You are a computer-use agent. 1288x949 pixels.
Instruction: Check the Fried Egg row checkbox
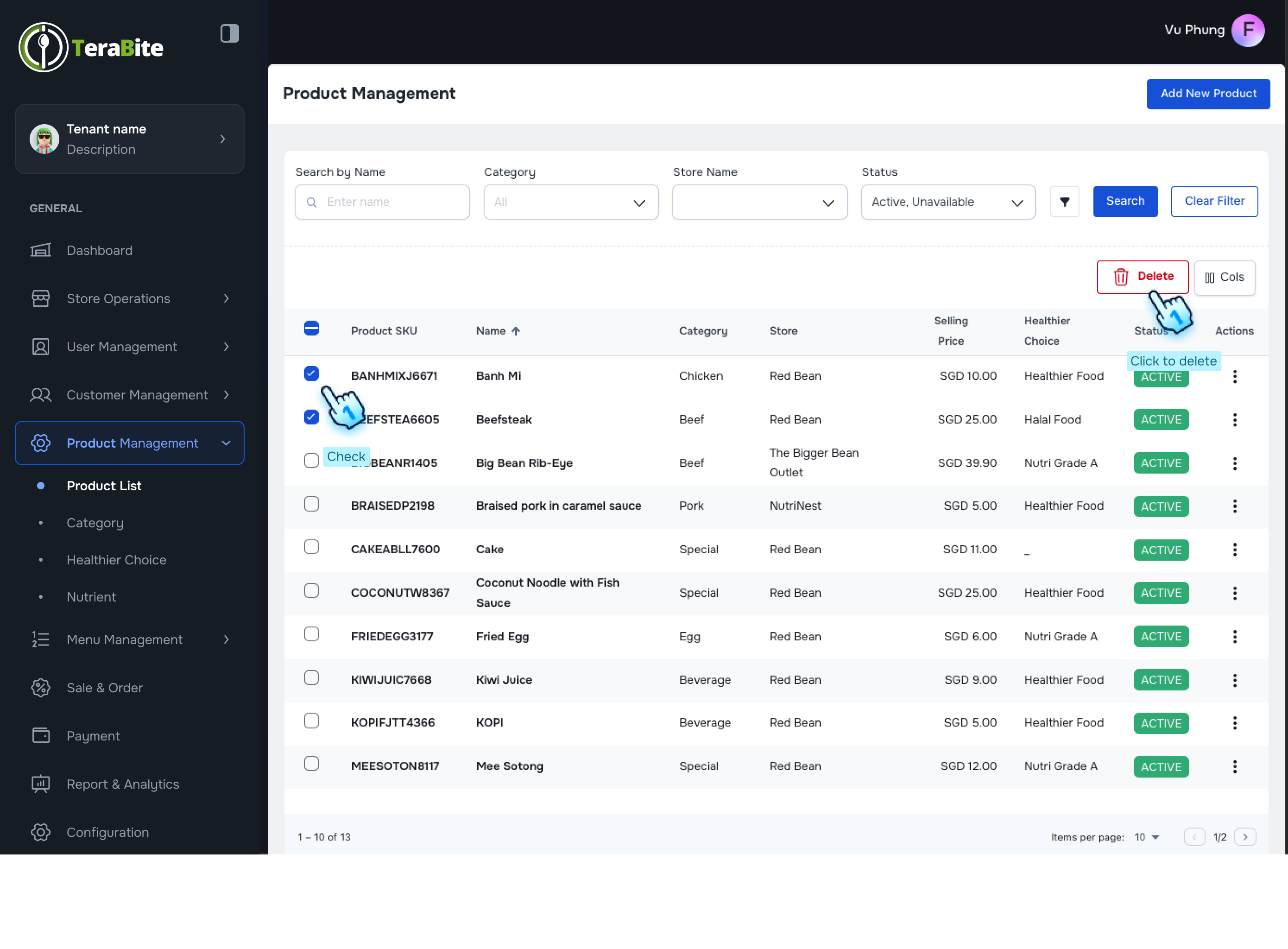(x=311, y=633)
